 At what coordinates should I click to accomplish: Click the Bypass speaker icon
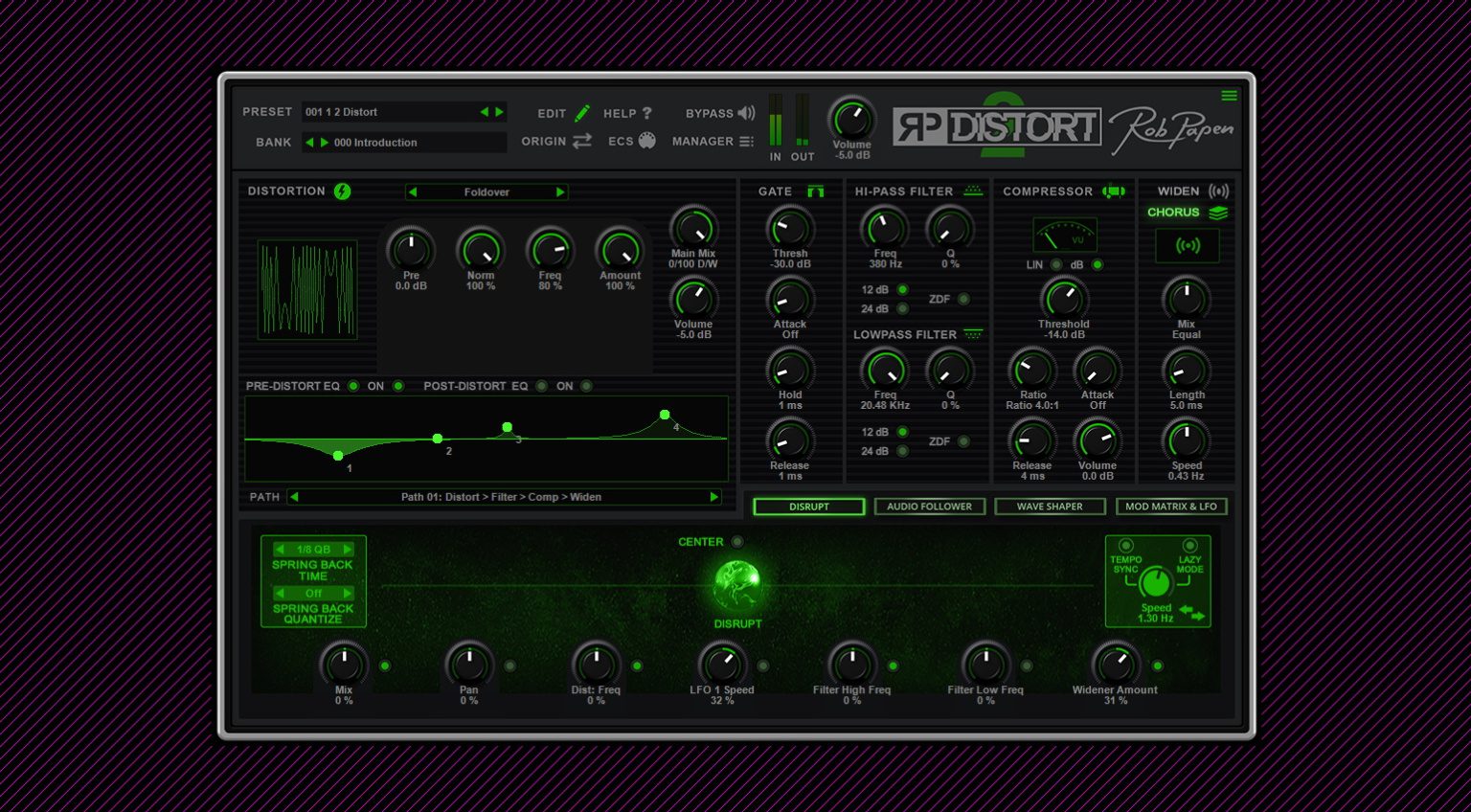click(x=747, y=113)
